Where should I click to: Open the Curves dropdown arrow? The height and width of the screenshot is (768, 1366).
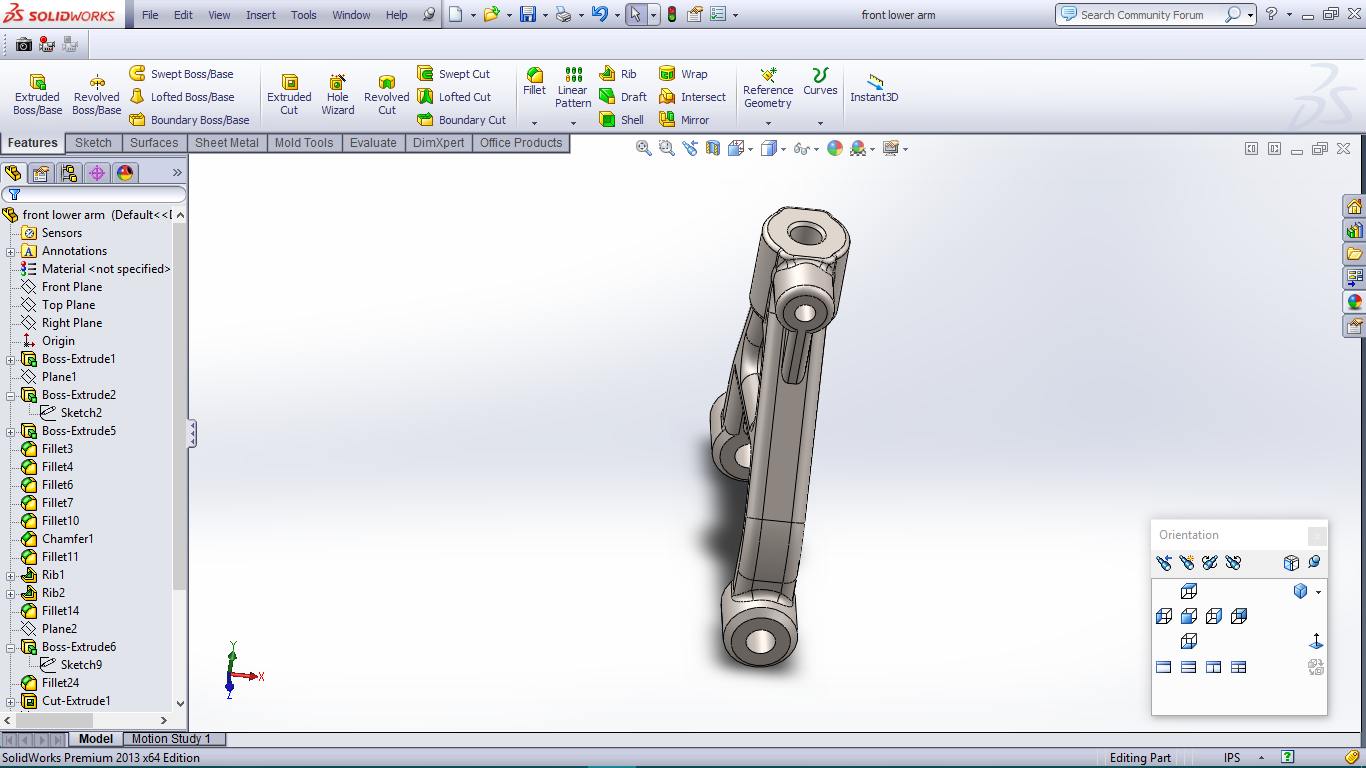click(x=820, y=123)
